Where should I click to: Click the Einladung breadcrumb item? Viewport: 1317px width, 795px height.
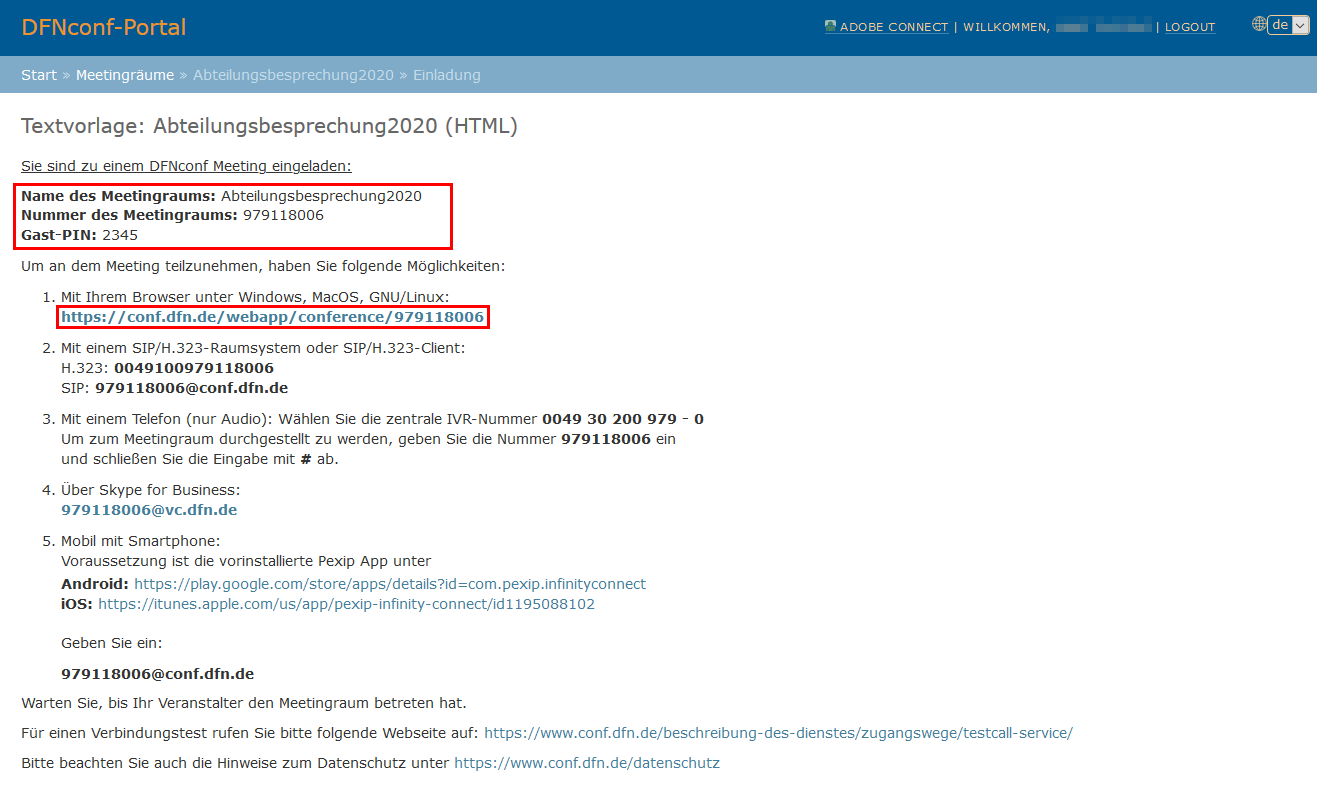tap(447, 75)
